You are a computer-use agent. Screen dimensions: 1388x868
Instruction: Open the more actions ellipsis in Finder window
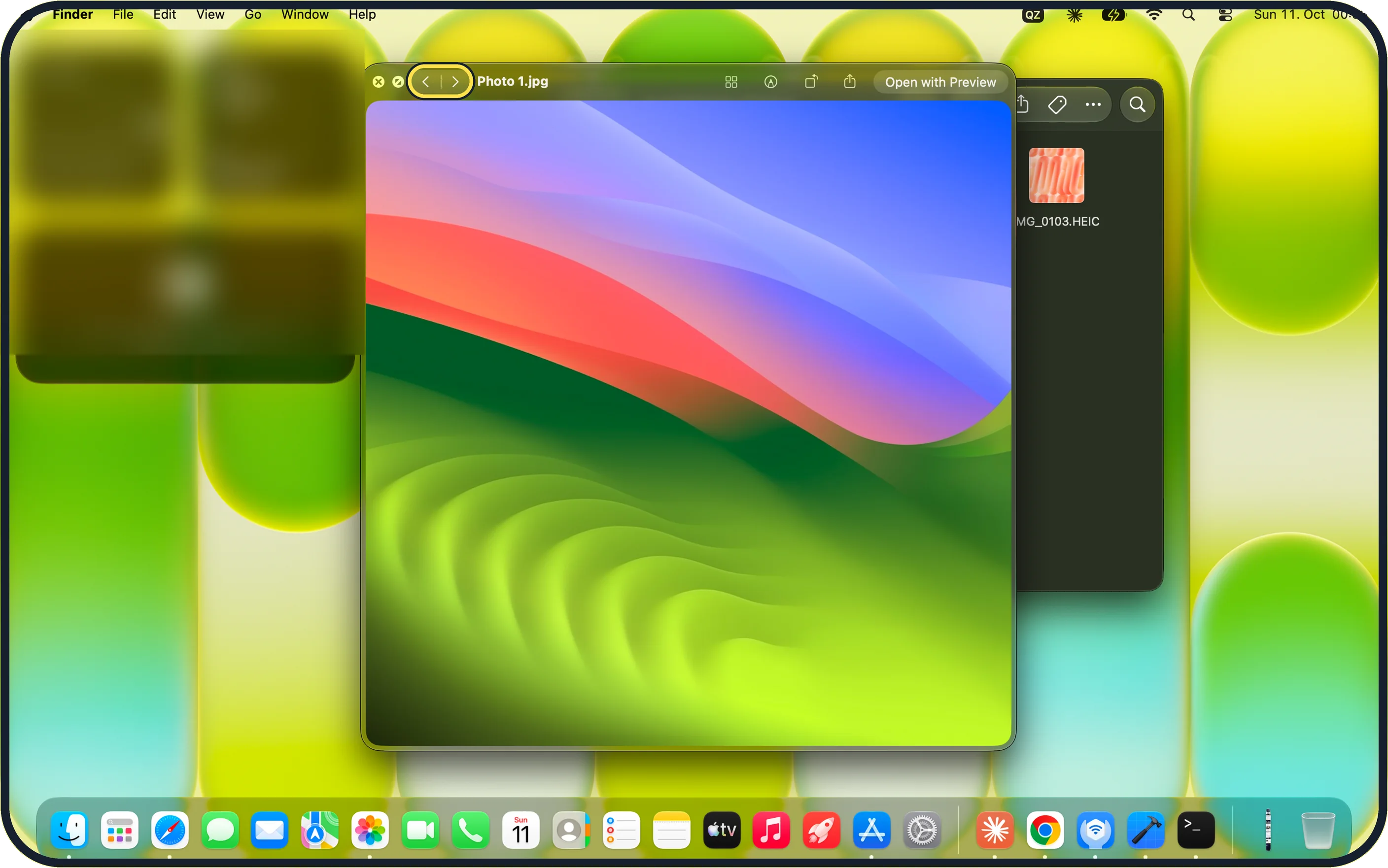[1093, 104]
